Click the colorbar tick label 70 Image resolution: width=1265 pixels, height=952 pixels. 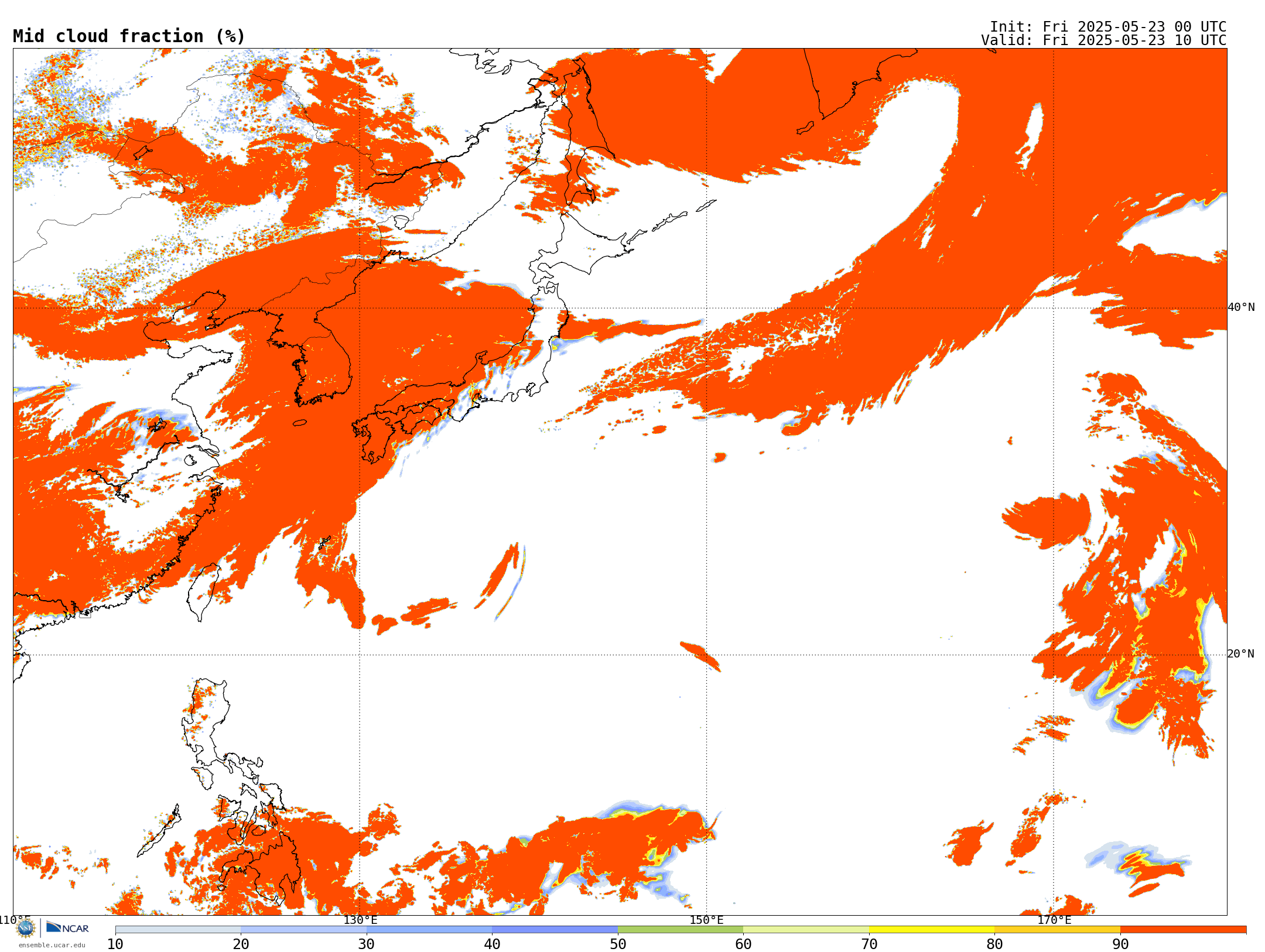coord(869,944)
